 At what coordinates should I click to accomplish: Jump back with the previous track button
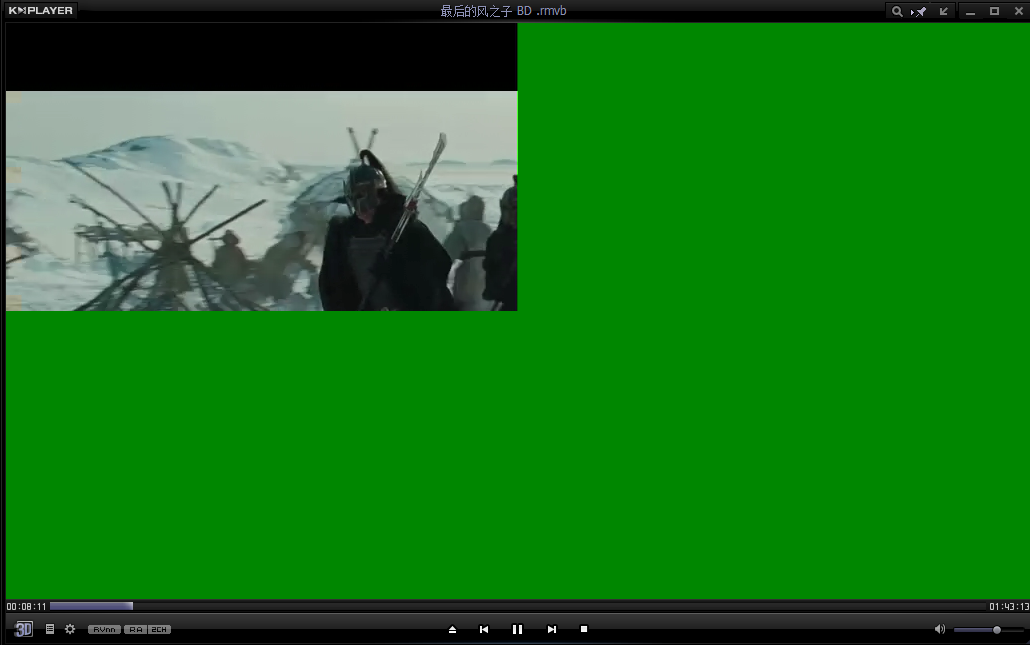point(484,629)
